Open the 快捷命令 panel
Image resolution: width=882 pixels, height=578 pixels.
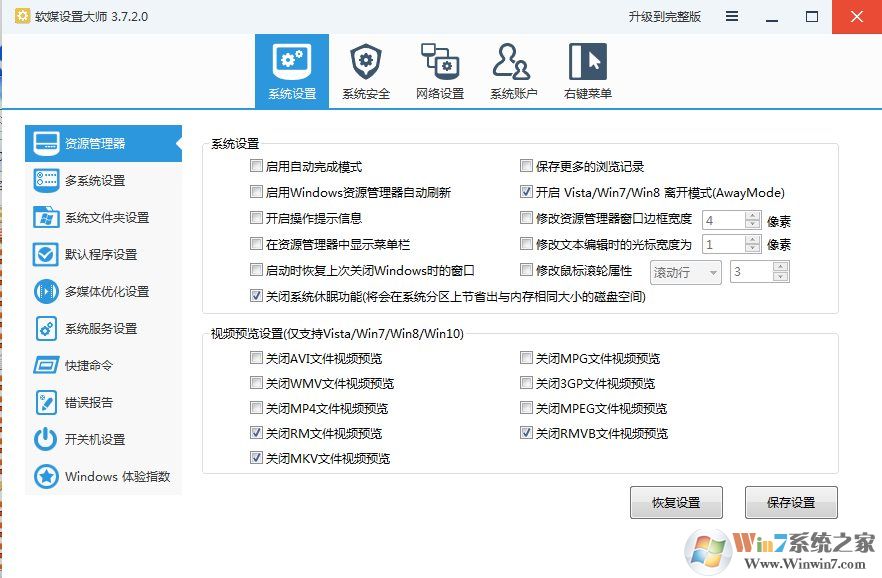[45, 365]
